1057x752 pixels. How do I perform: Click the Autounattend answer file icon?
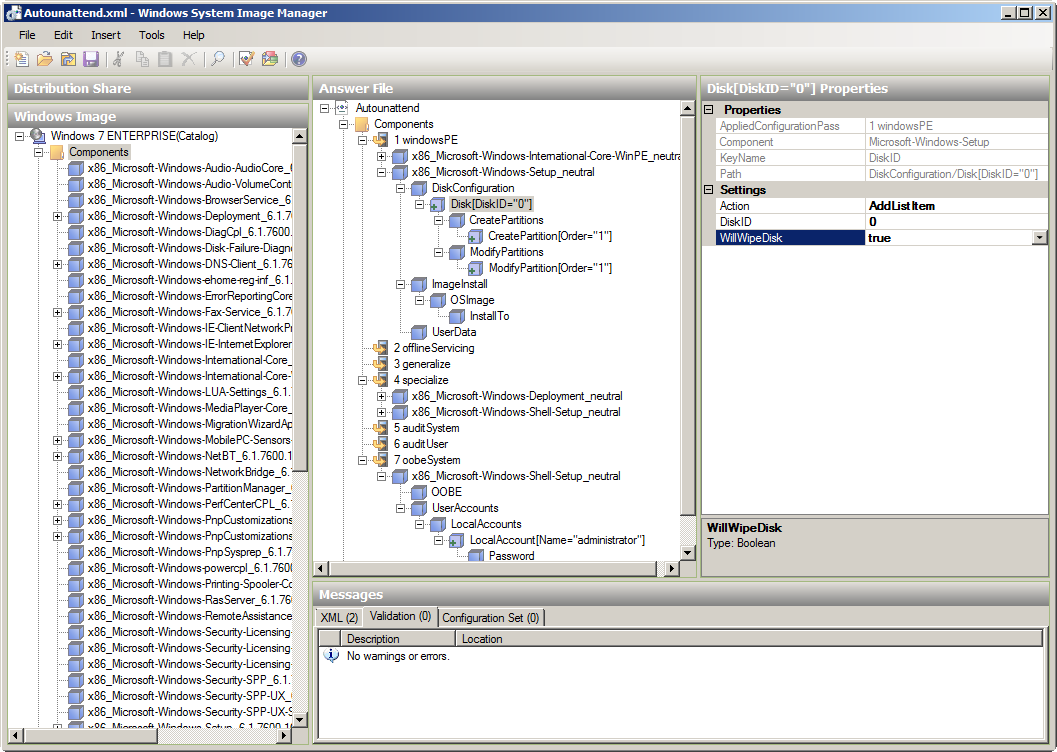coord(342,108)
